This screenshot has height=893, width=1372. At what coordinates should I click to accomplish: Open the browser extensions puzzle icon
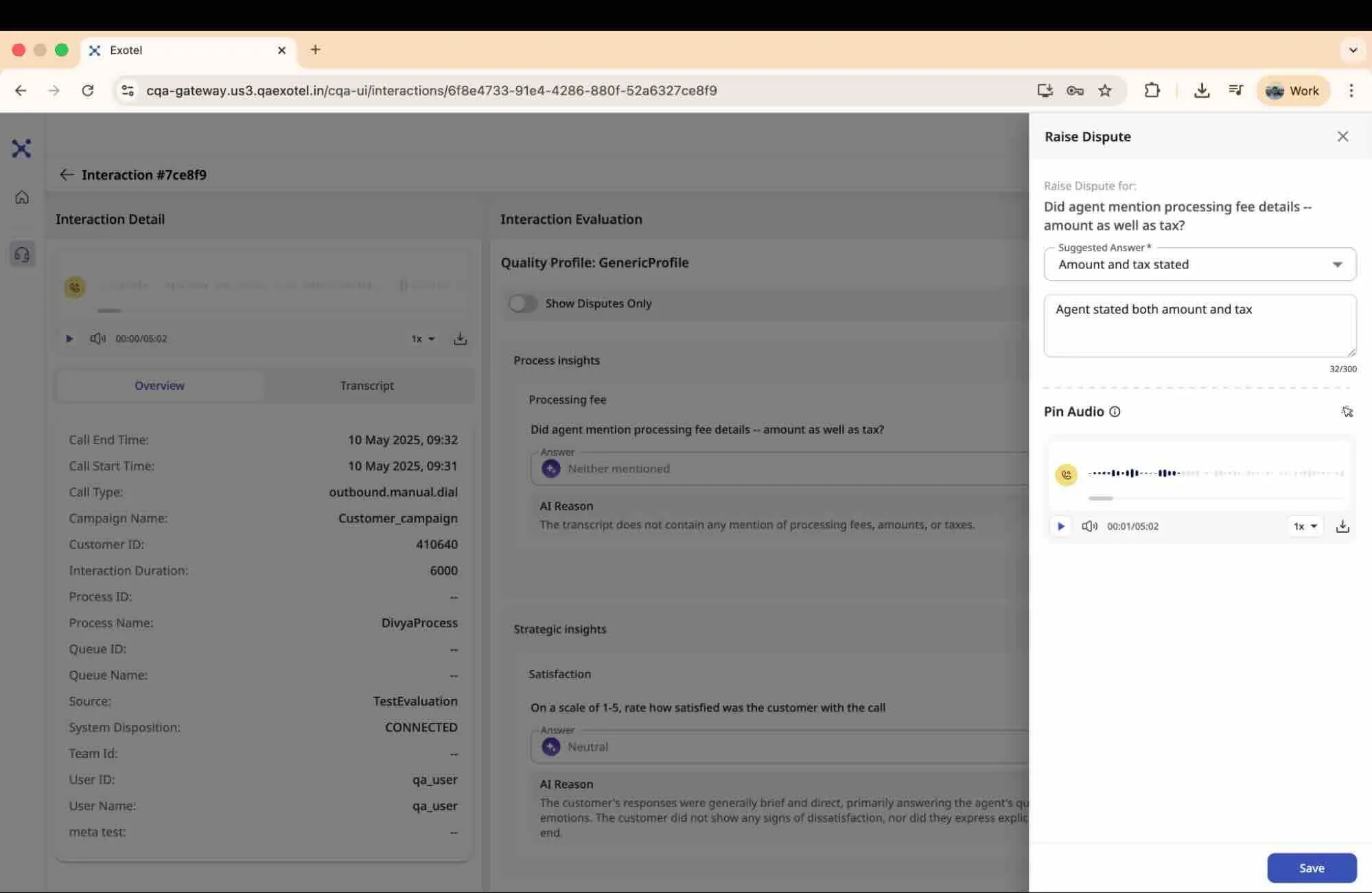[x=1152, y=91]
